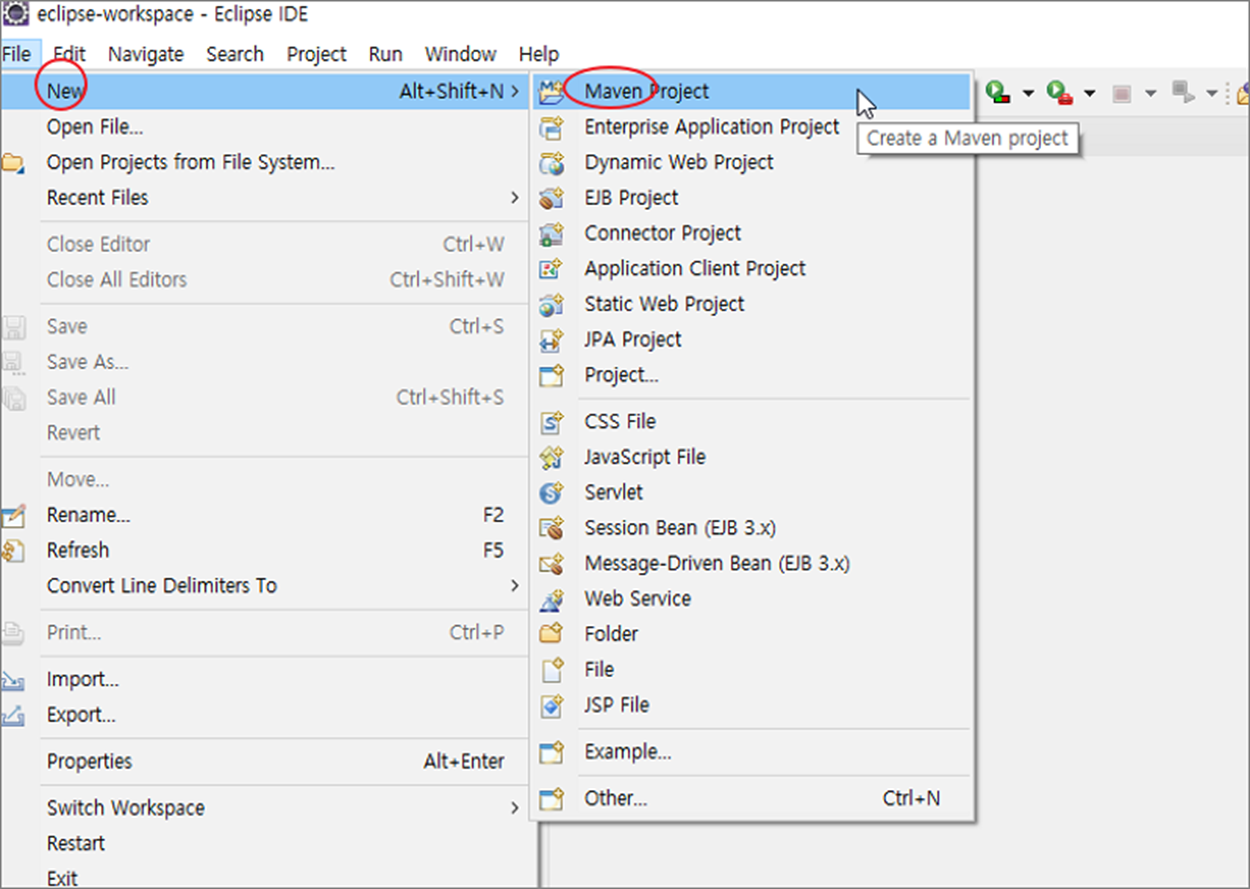The width and height of the screenshot is (1250, 889).
Task: Expand the New submenu arrow
Action: 515,92
